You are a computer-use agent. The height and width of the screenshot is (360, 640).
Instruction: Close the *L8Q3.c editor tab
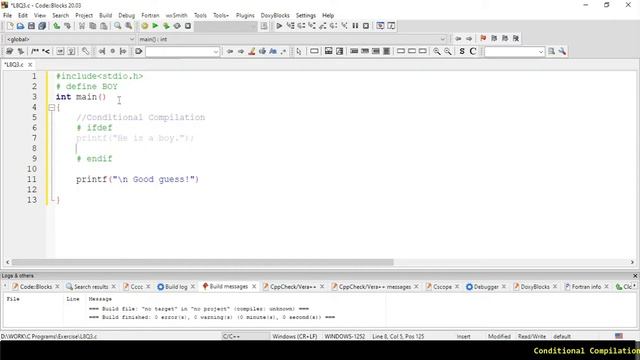tap(30, 64)
